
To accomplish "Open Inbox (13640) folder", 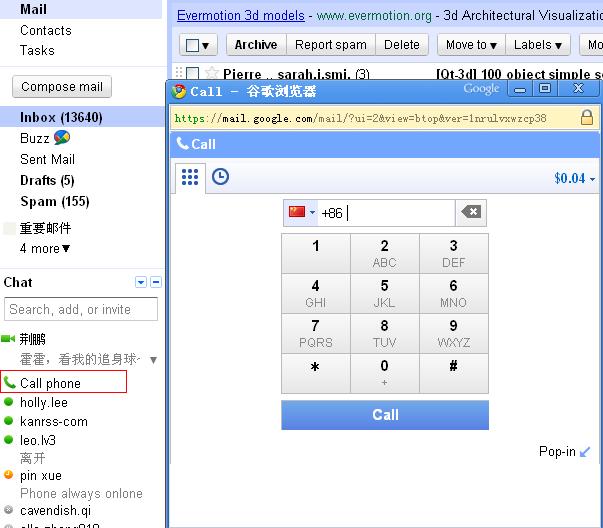I will pyautogui.click(x=61, y=117).
